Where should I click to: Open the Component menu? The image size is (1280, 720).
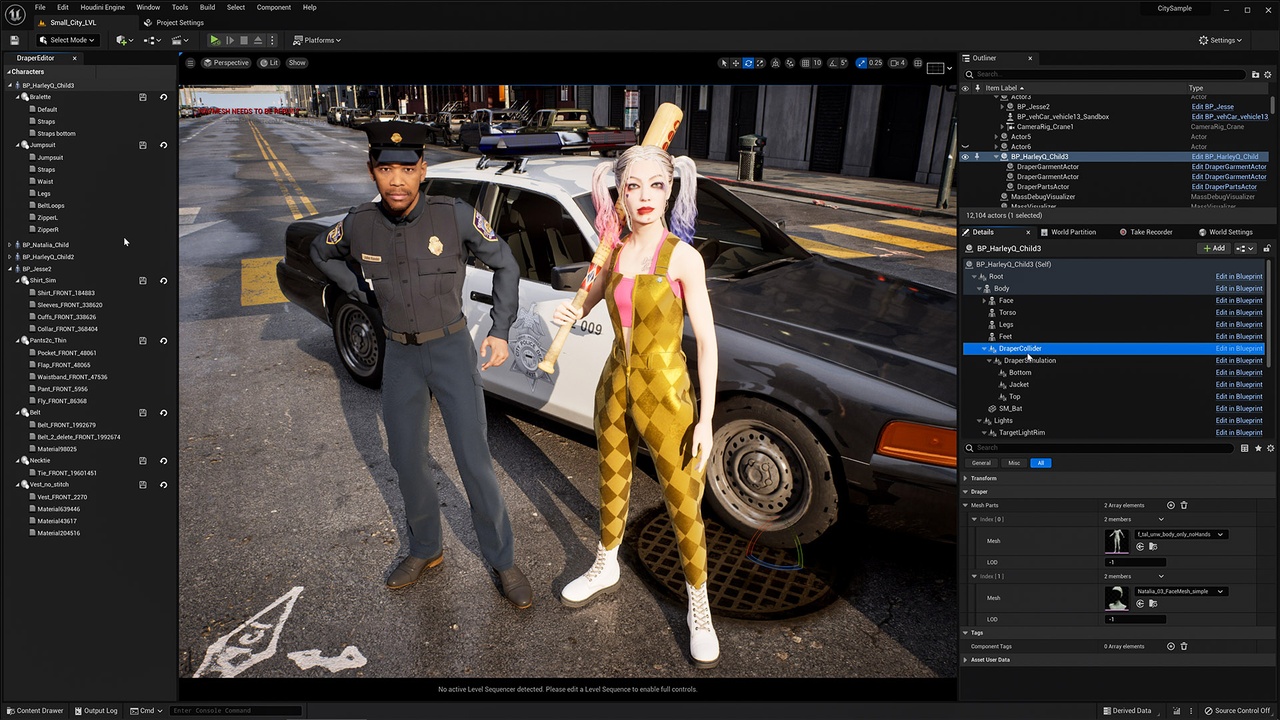(x=274, y=7)
